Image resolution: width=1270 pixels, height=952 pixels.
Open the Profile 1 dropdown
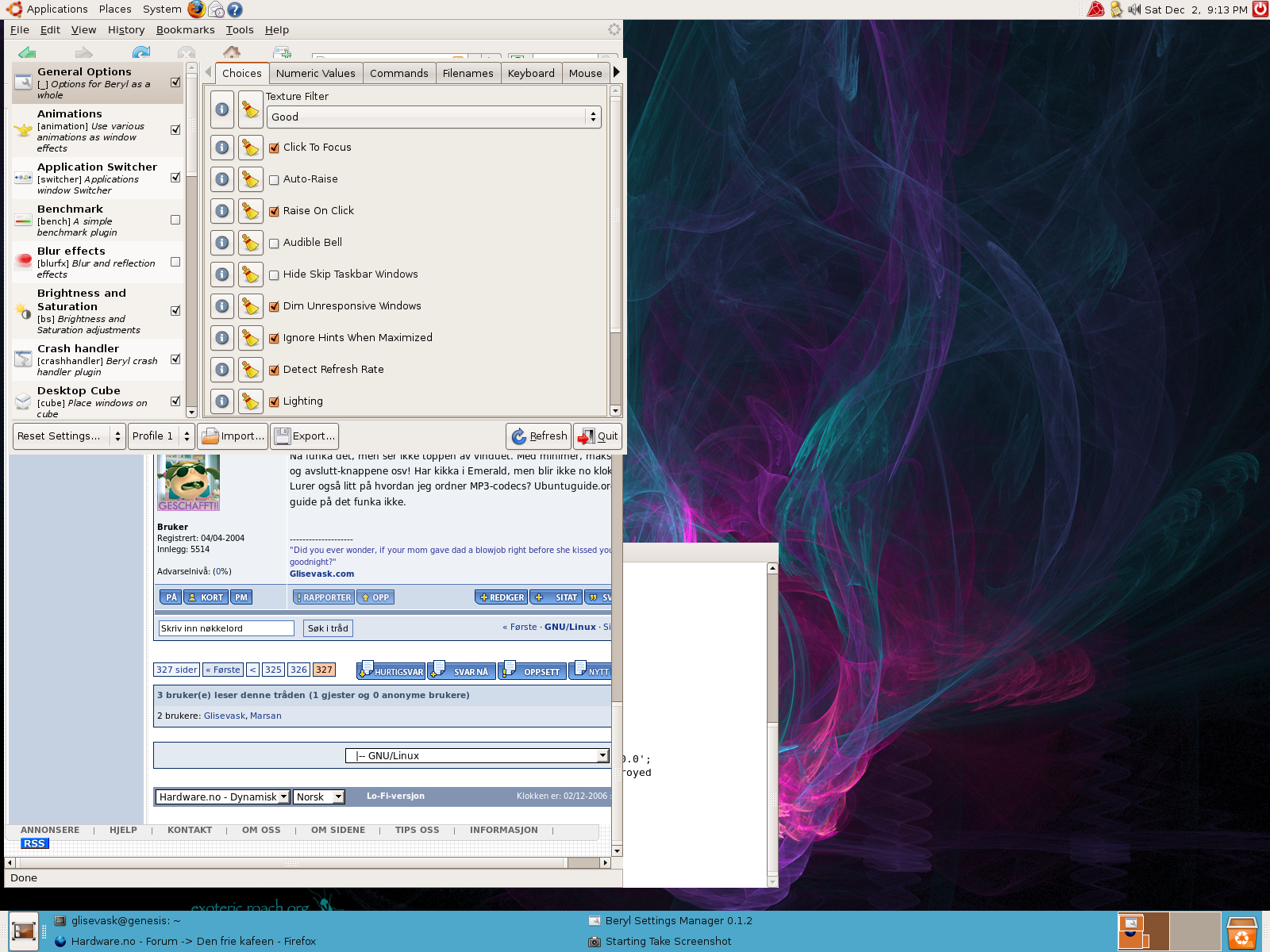161,436
